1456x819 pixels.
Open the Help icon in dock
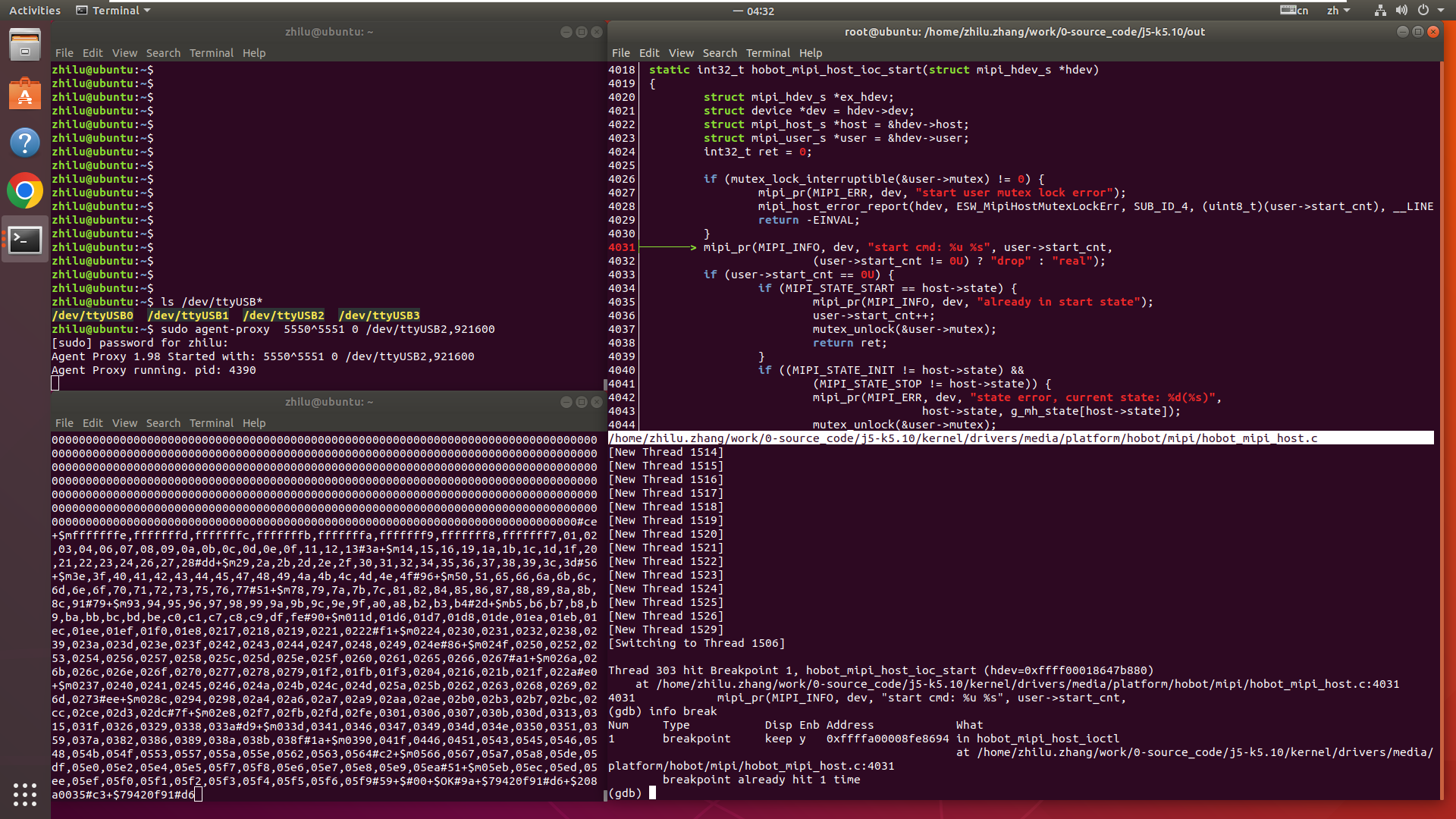tap(25, 143)
